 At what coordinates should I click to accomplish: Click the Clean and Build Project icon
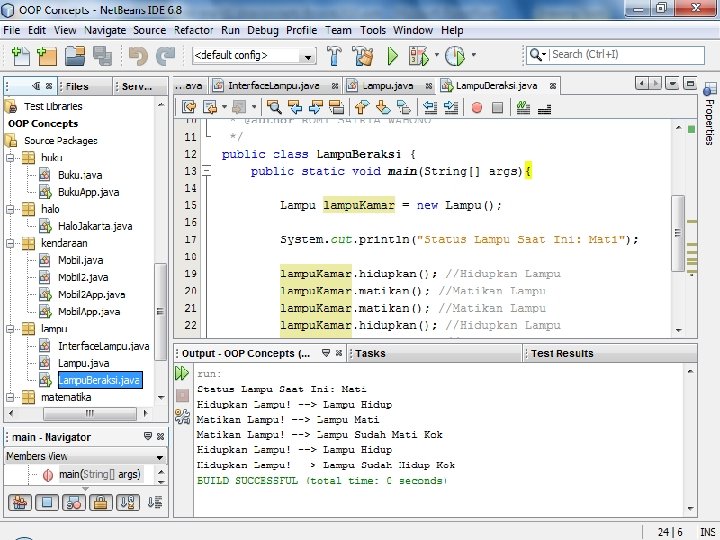pos(363,55)
